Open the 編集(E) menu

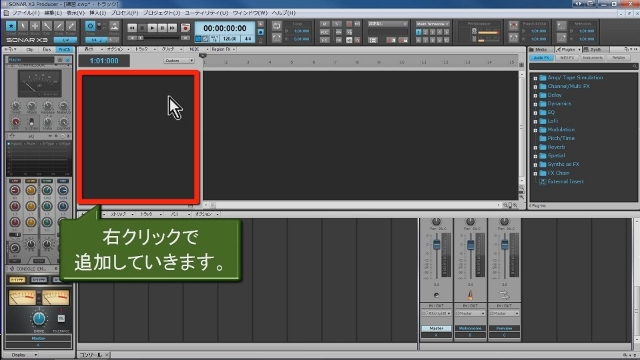[53, 13]
